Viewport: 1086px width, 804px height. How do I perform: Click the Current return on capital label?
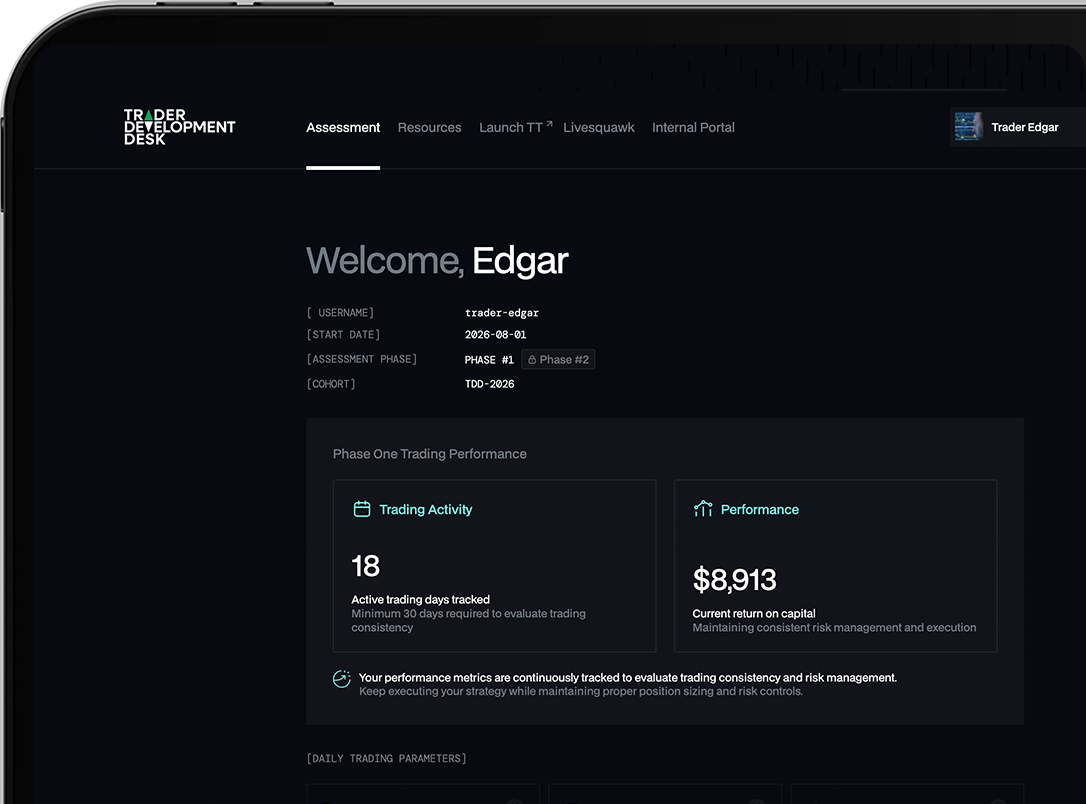(x=754, y=613)
